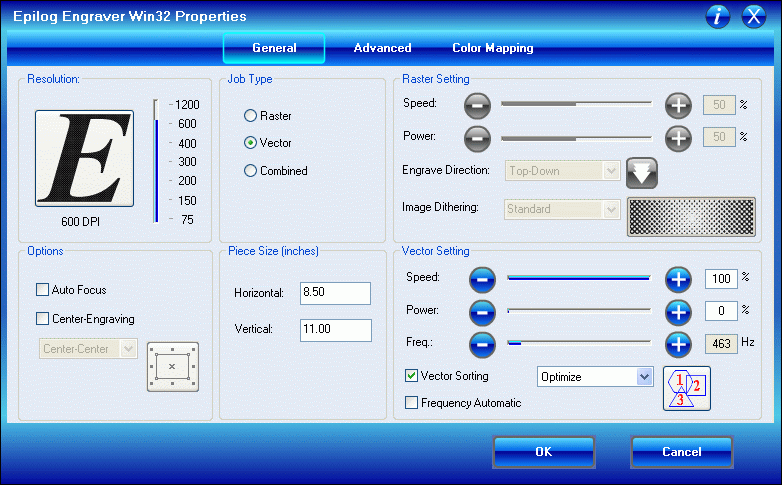Click the vector Freq. slider track

pyautogui.click(x=579, y=343)
